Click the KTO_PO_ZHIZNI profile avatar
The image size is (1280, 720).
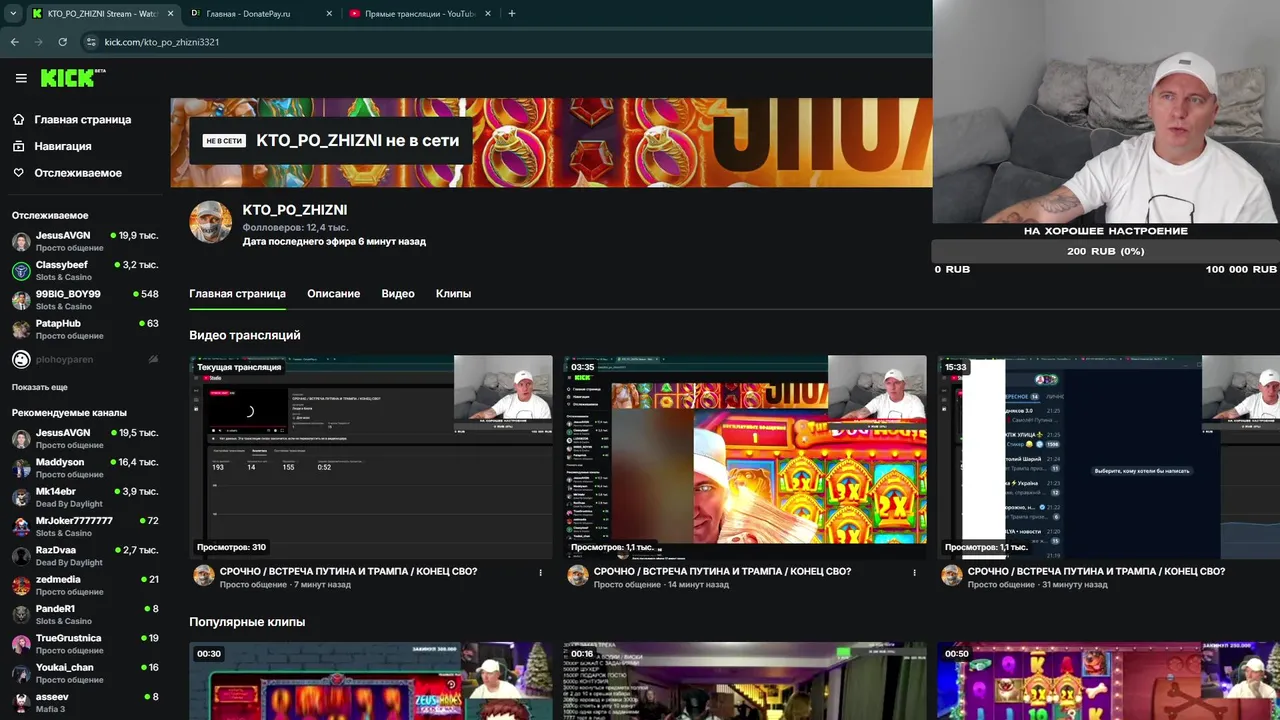211,222
